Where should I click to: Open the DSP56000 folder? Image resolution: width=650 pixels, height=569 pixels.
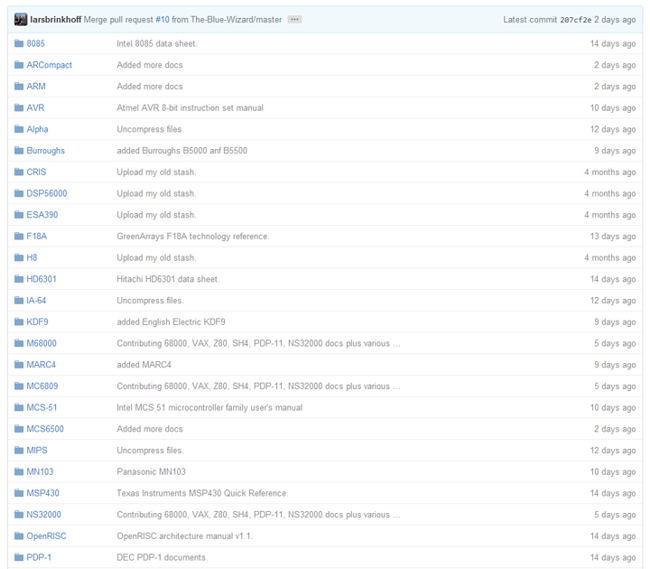(x=47, y=194)
